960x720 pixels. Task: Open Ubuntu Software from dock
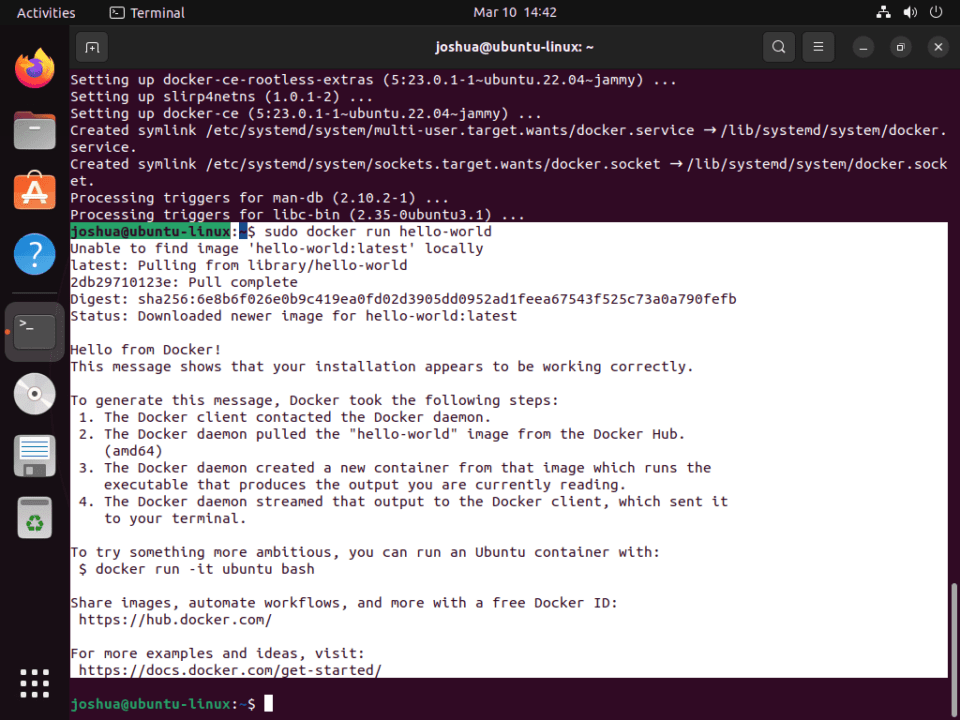35,192
